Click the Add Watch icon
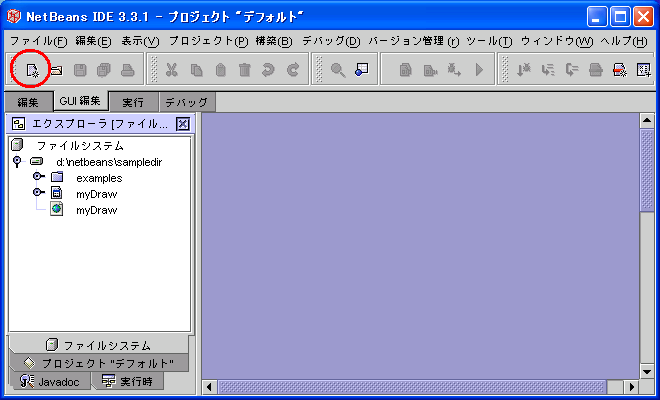Image resolution: width=660 pixels, height=400 pixels. coord(644,70)
